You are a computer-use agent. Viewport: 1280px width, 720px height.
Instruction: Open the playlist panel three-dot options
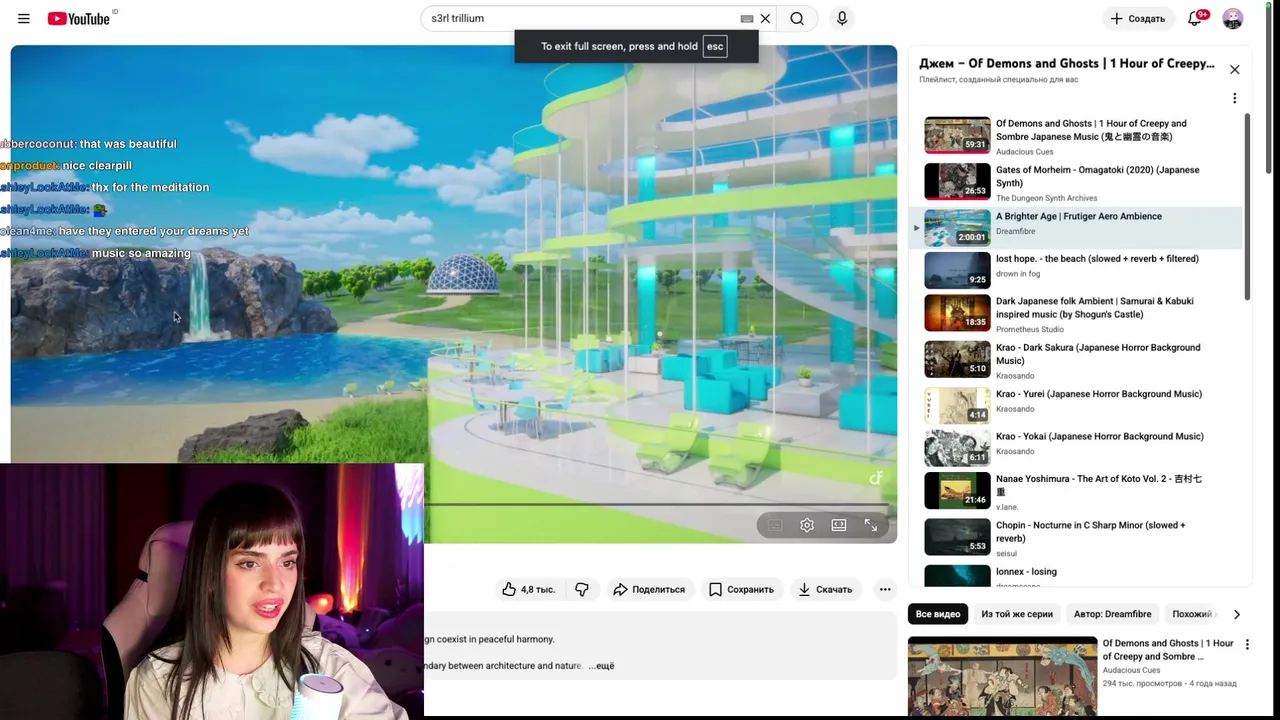(1235, 98)
